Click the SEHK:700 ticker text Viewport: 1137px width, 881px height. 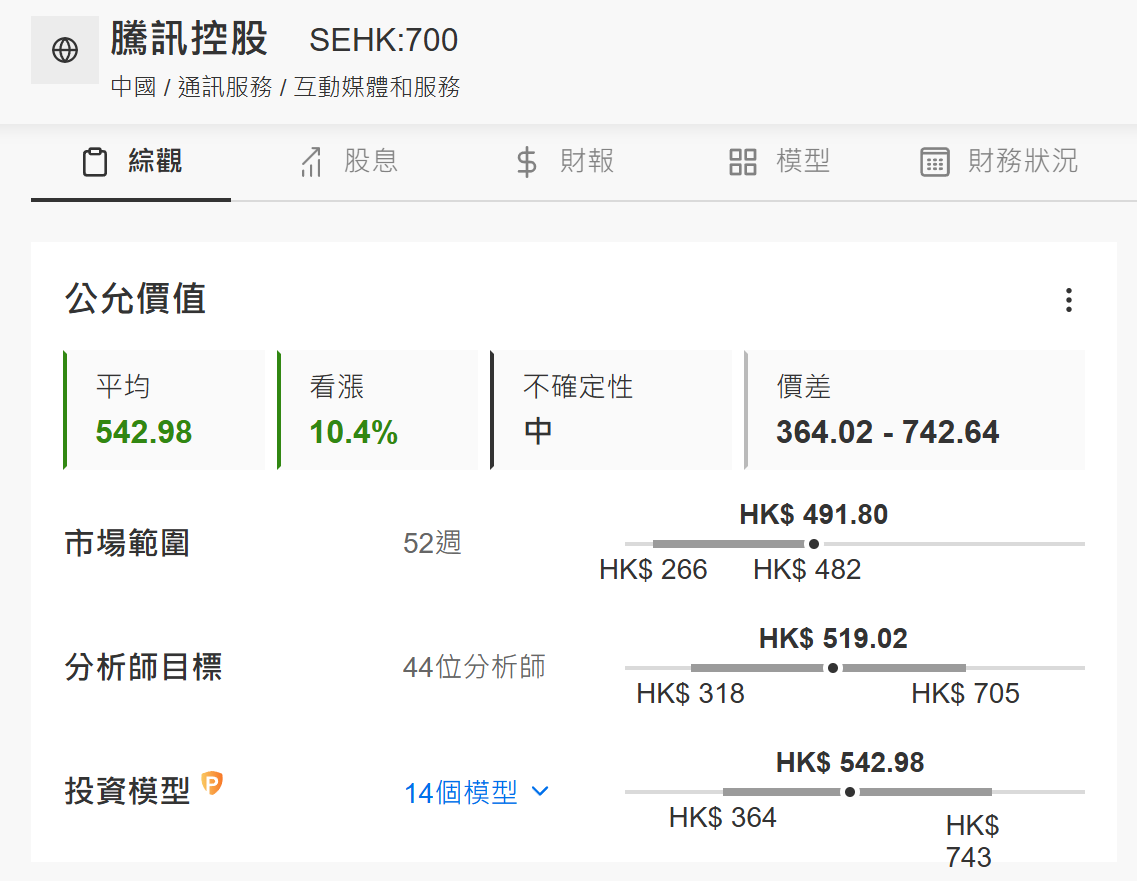[x=384, y=40]
